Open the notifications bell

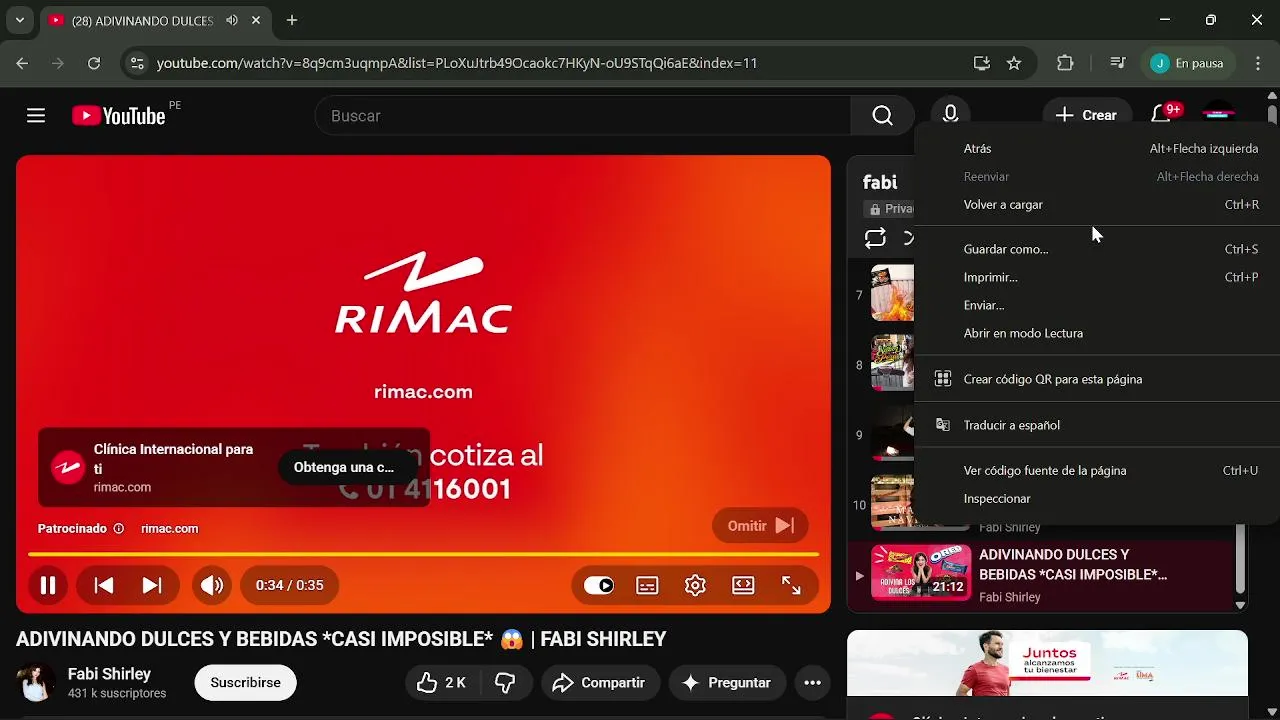(1161, 115)
